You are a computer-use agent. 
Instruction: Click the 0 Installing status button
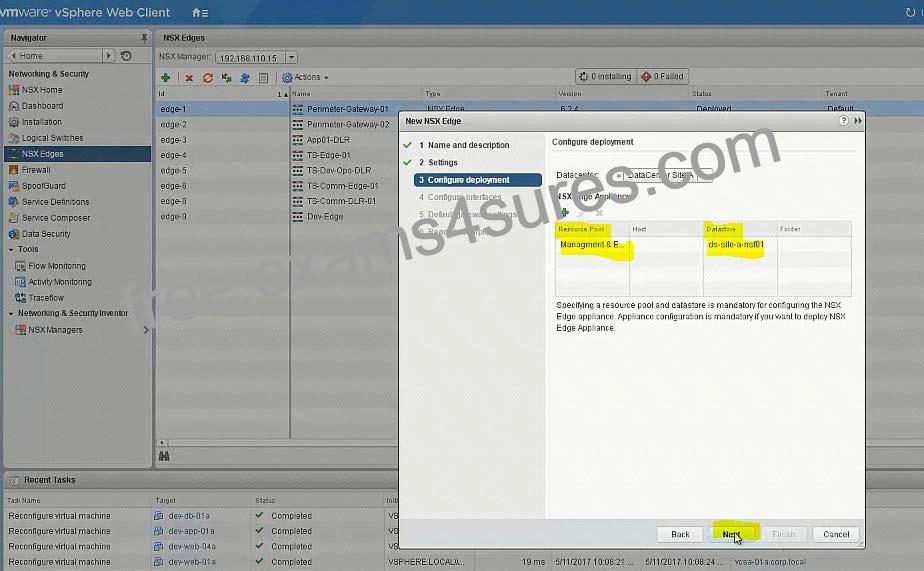pyautogui.click(x=606, y=77)
